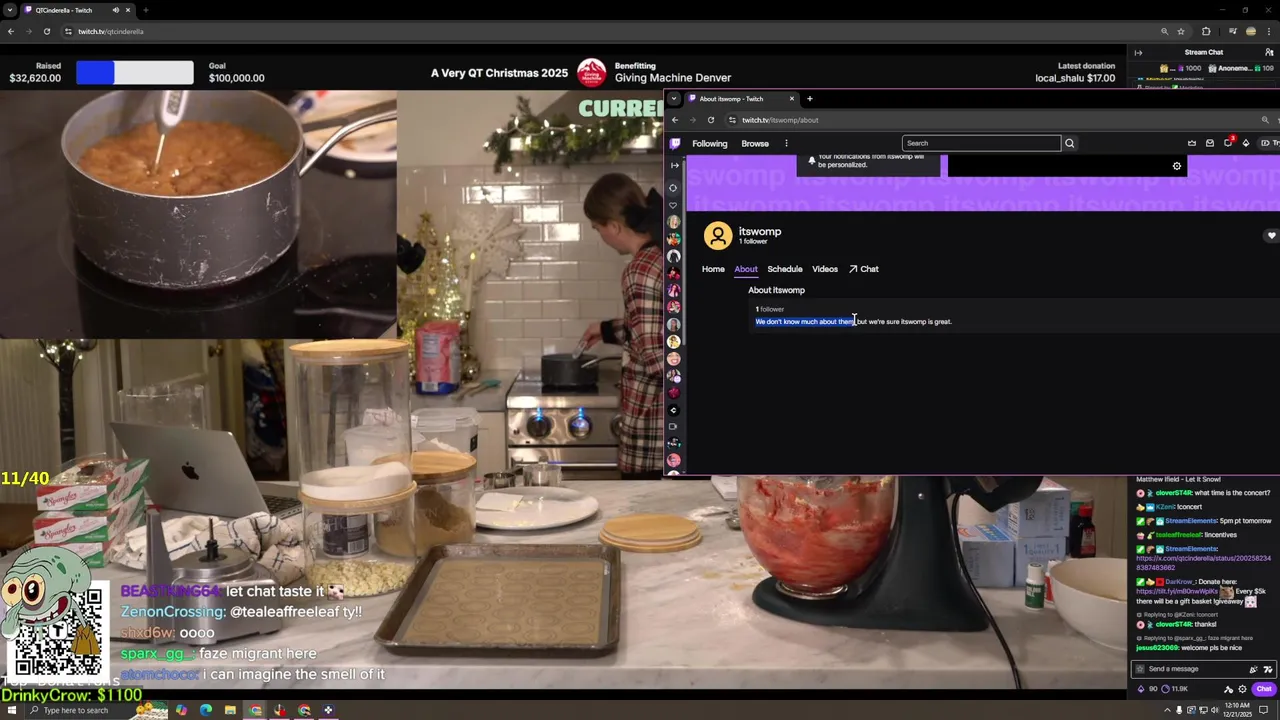
Task: Click the BEASTKING64 chat username in overlay
Action: point(171,592)
